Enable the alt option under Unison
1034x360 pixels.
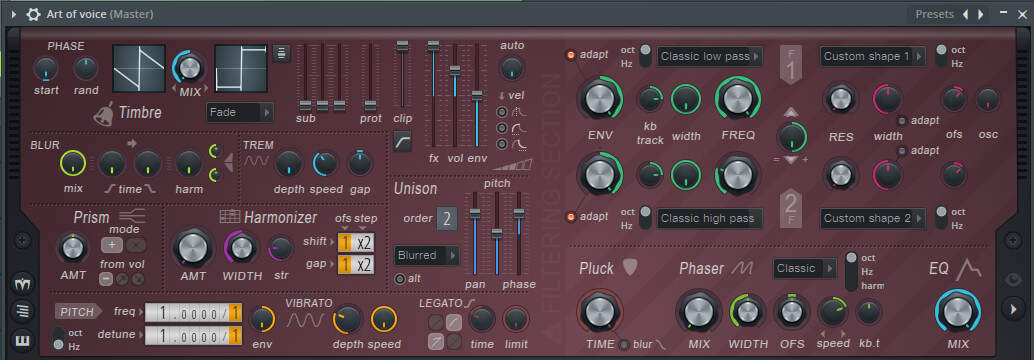(400, 278)
